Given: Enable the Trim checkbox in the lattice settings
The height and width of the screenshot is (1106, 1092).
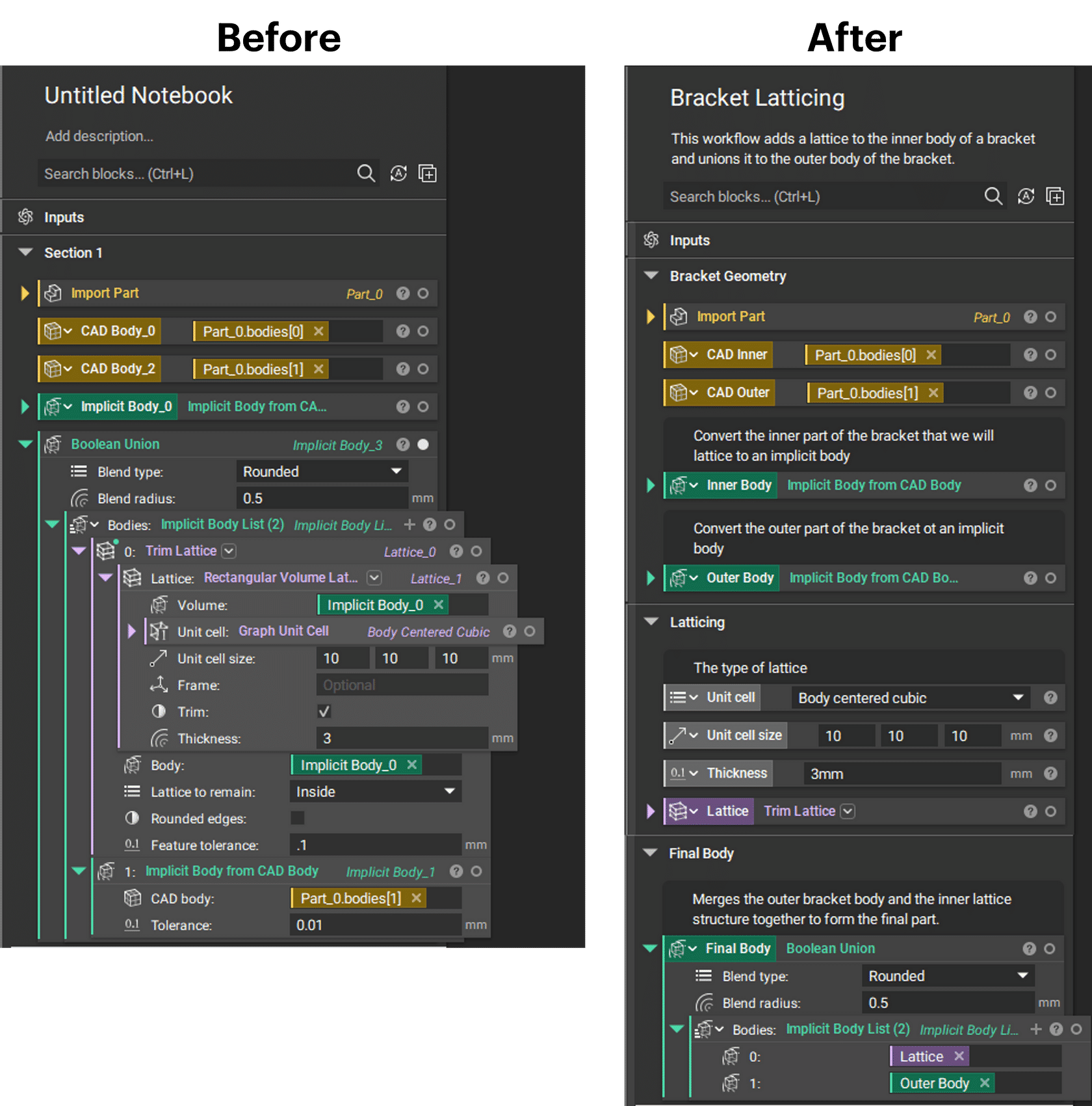Looking at the screenshot, I should (324, 711).
